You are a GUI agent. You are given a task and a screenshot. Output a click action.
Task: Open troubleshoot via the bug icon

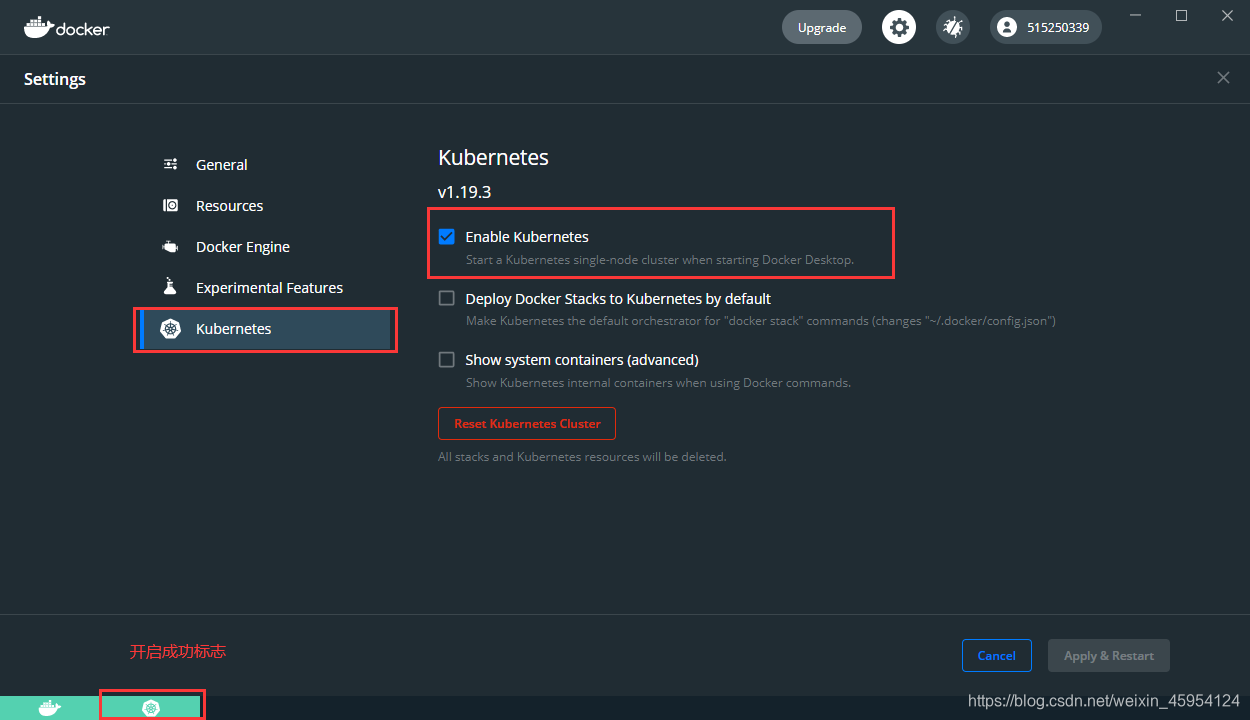point(952,27)
